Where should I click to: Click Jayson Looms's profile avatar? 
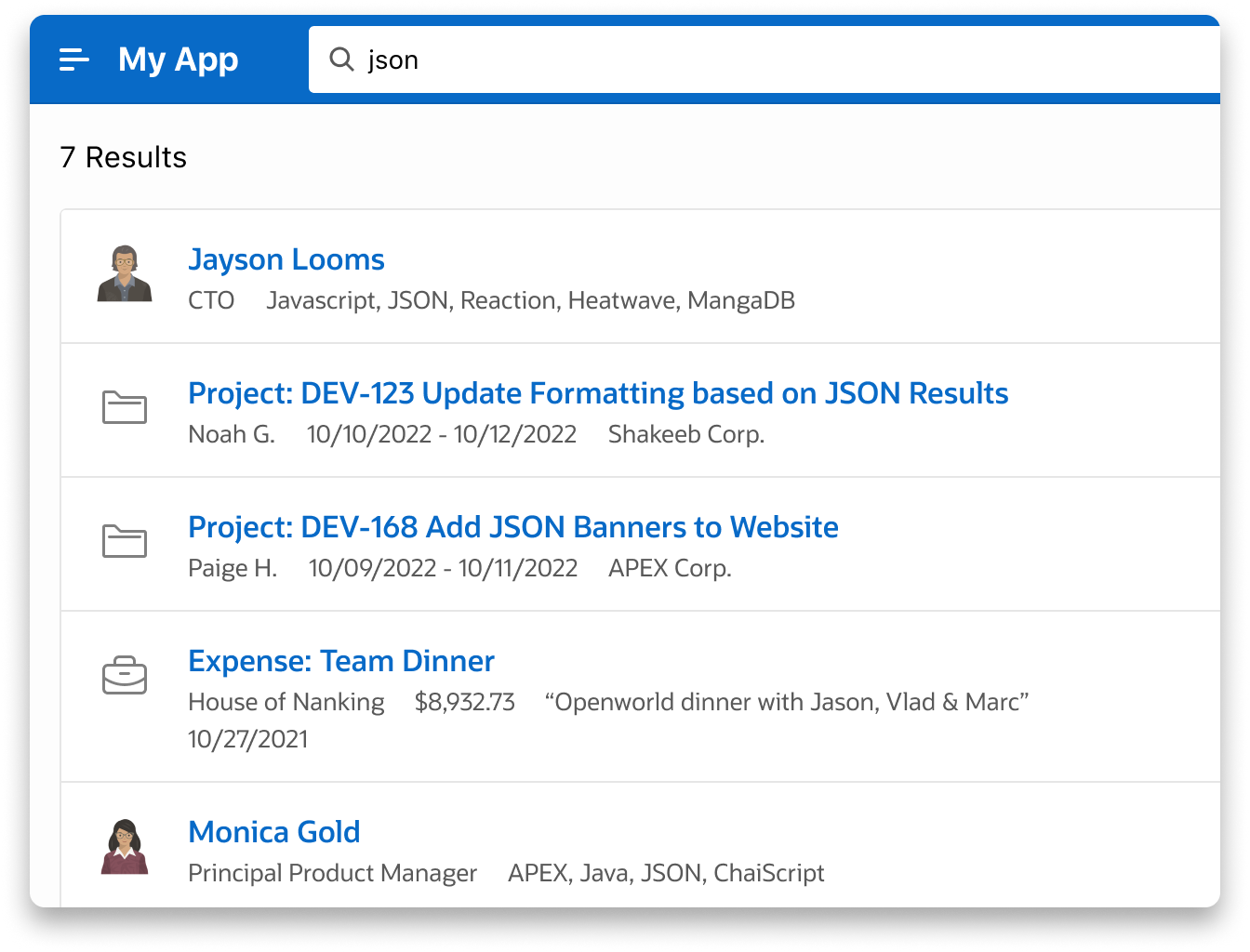(125, 275)
